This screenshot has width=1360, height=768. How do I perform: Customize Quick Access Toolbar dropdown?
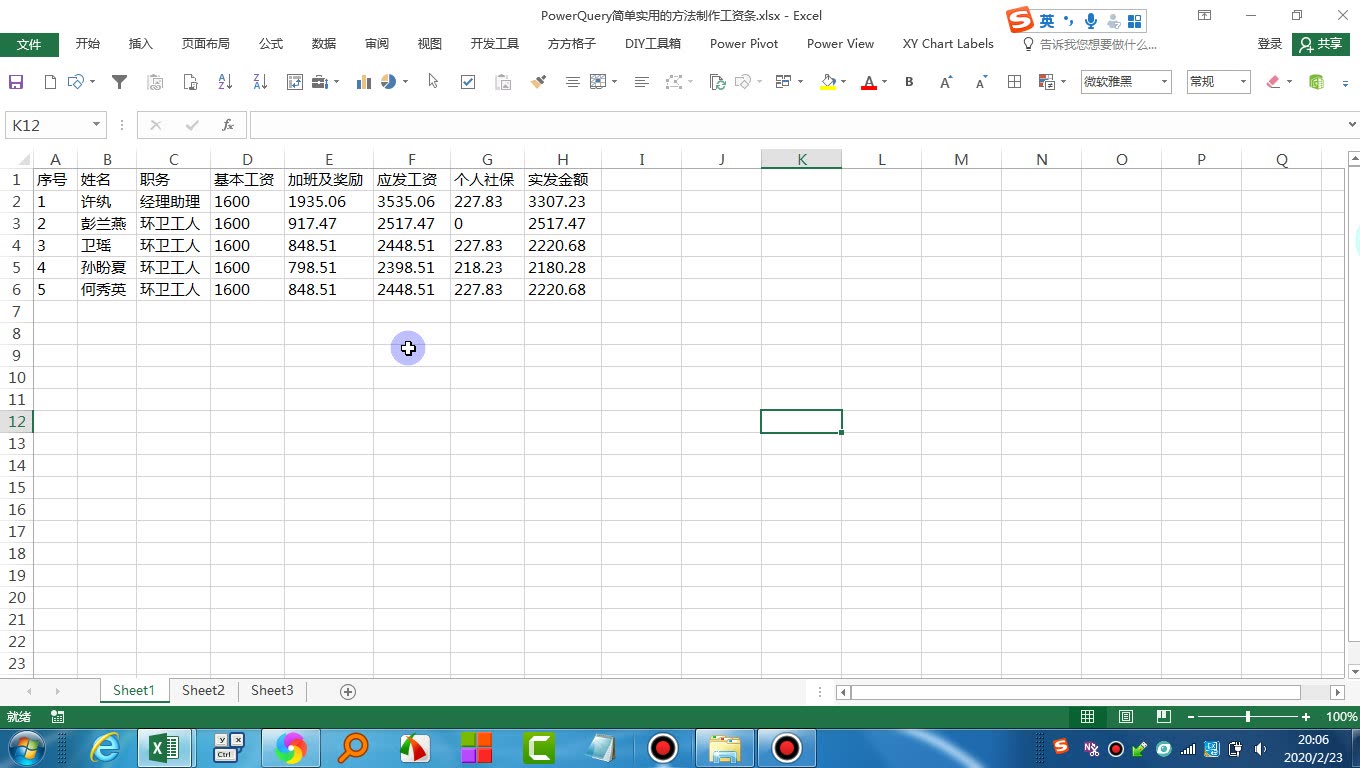1345,83
